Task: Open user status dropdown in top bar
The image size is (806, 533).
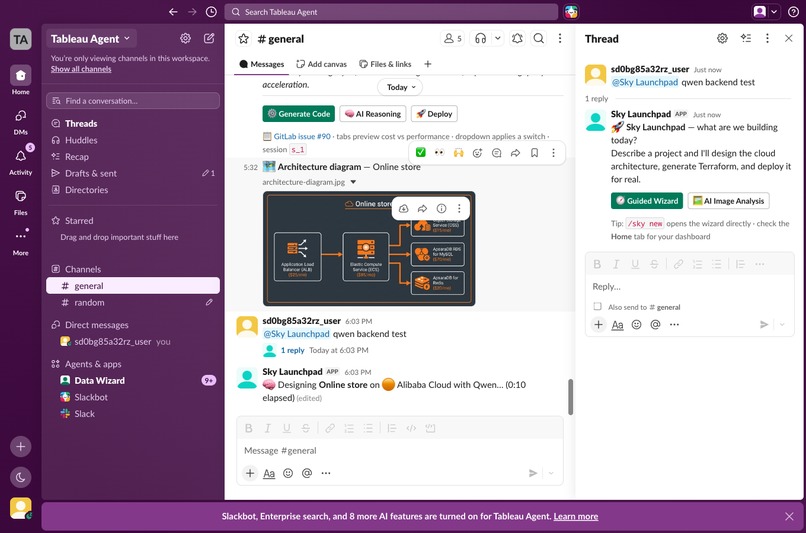Action: click(x=774, y=12)
